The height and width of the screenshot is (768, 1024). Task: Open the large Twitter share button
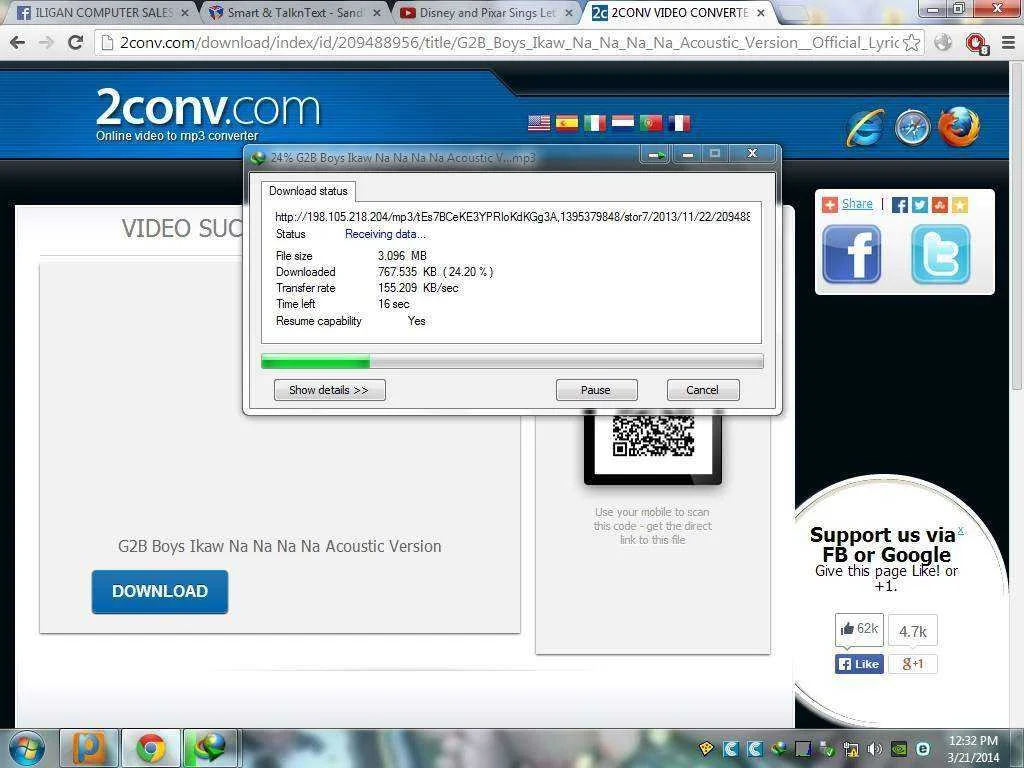click(x=940, y=254)
